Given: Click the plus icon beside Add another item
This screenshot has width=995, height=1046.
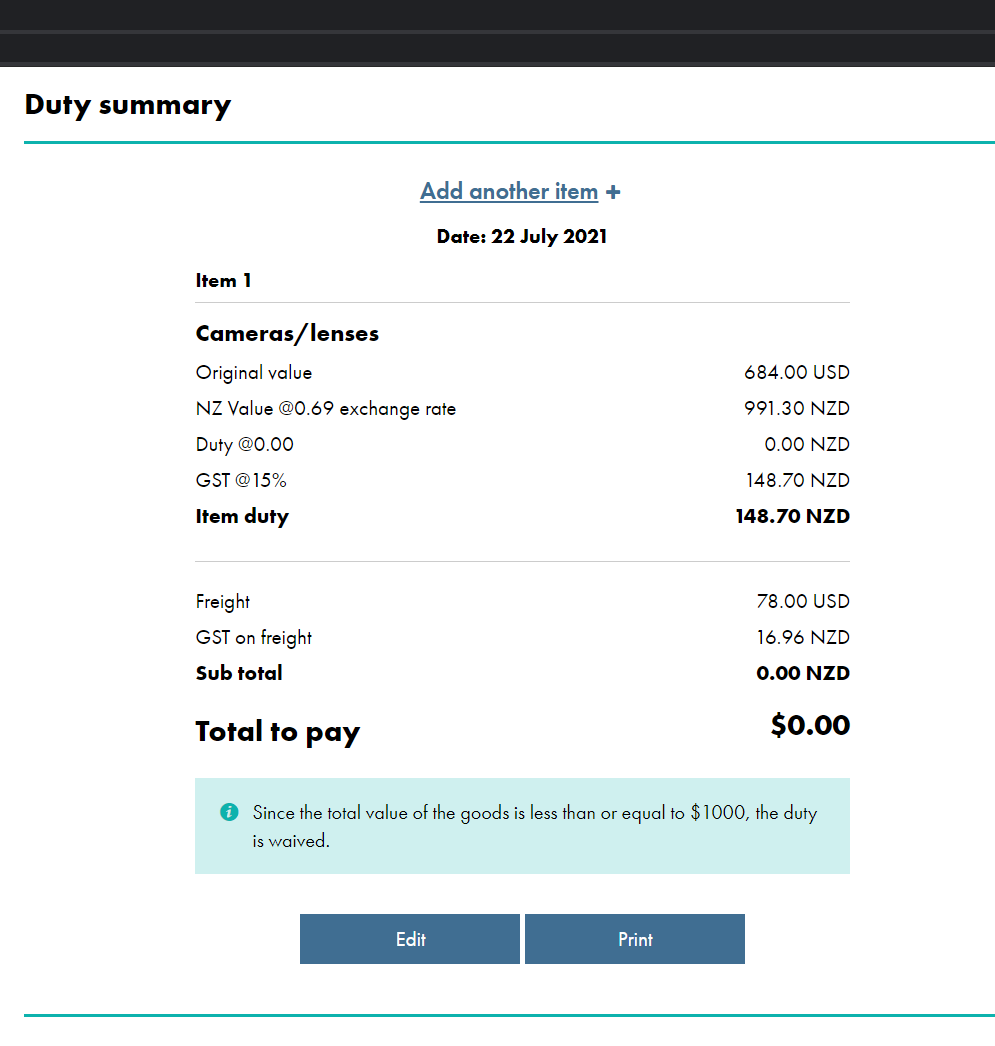Looking at the screenshot, I should 613,192.
